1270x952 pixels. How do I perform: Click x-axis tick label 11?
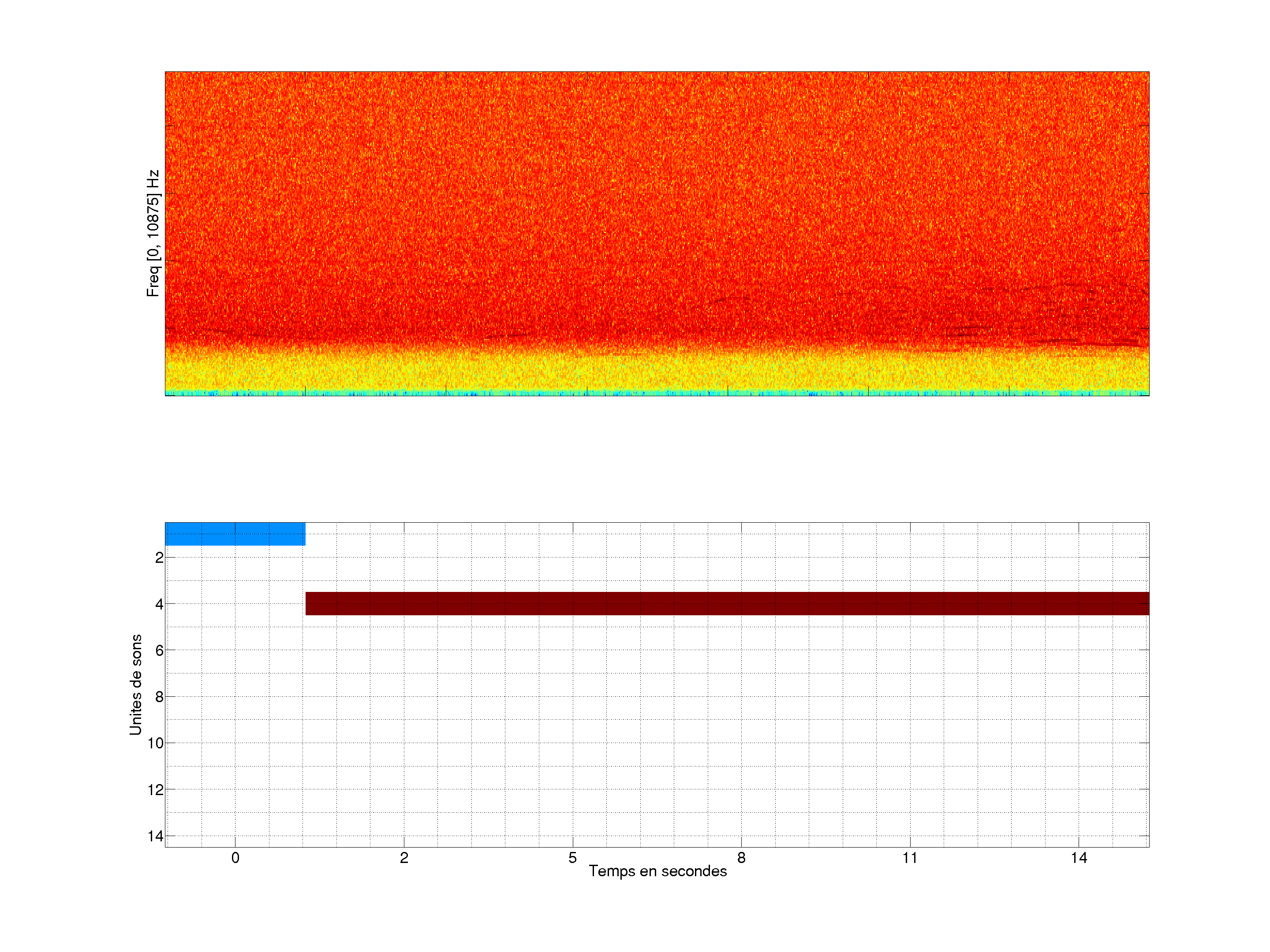click(909, 858)
